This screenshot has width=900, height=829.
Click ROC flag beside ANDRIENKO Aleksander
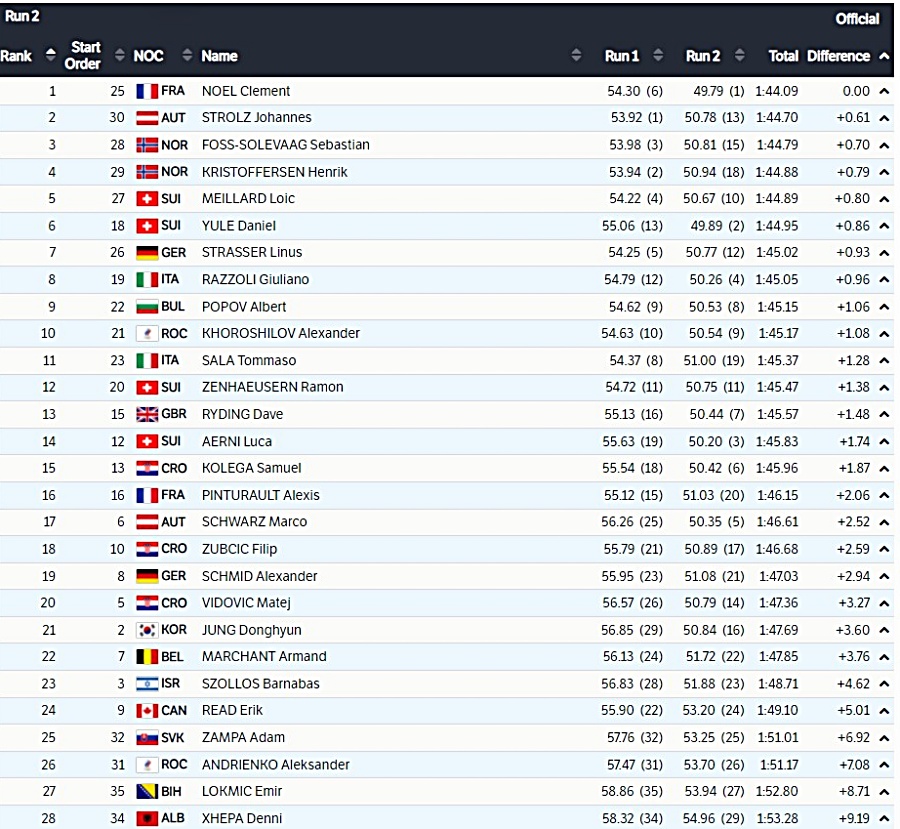point(147,765)
